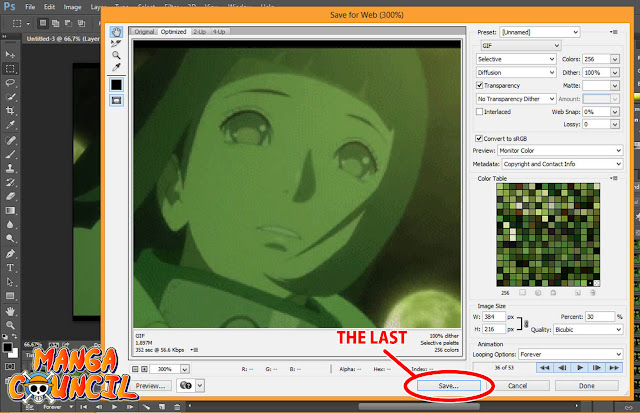Toggle the Interlaced checkbox
Screen dimensions: 640x413
480,111
